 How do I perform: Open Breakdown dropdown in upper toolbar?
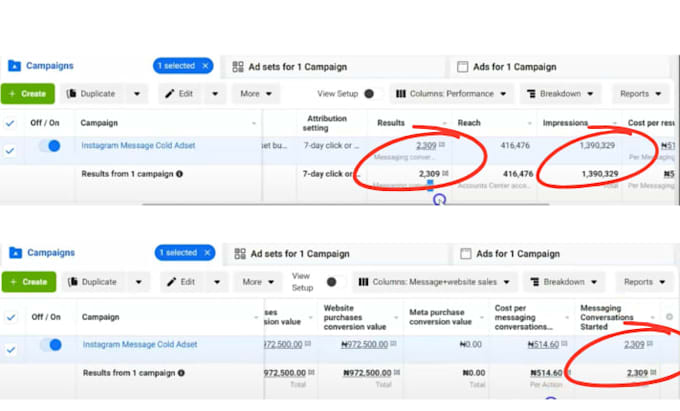[560, 94]
